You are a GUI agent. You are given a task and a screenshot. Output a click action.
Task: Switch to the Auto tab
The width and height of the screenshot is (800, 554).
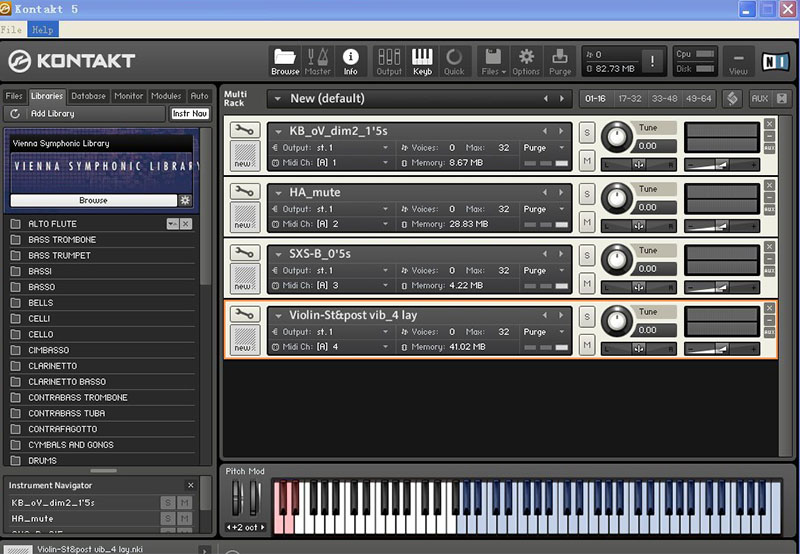click(x=199, y=96)
